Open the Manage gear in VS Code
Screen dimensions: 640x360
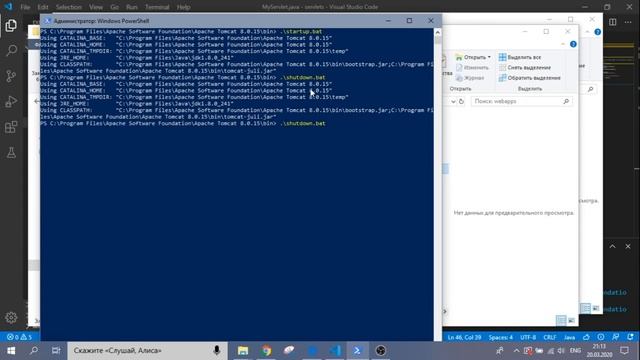[x=11, y=318]
